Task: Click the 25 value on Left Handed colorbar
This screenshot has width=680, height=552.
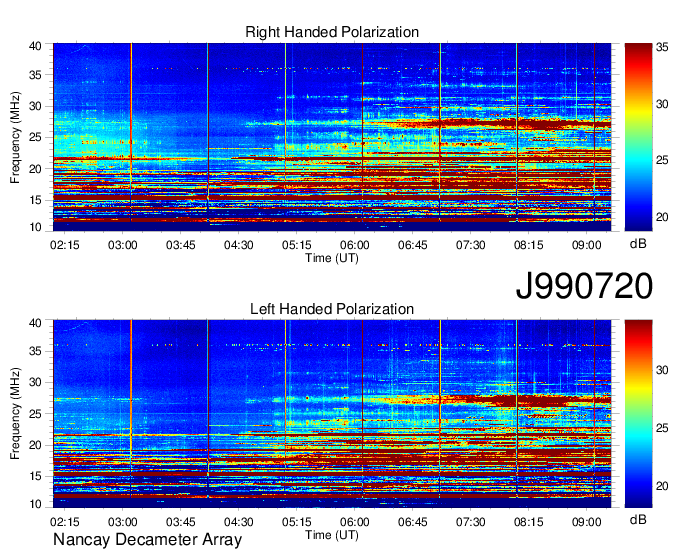Action: [662, 428]
